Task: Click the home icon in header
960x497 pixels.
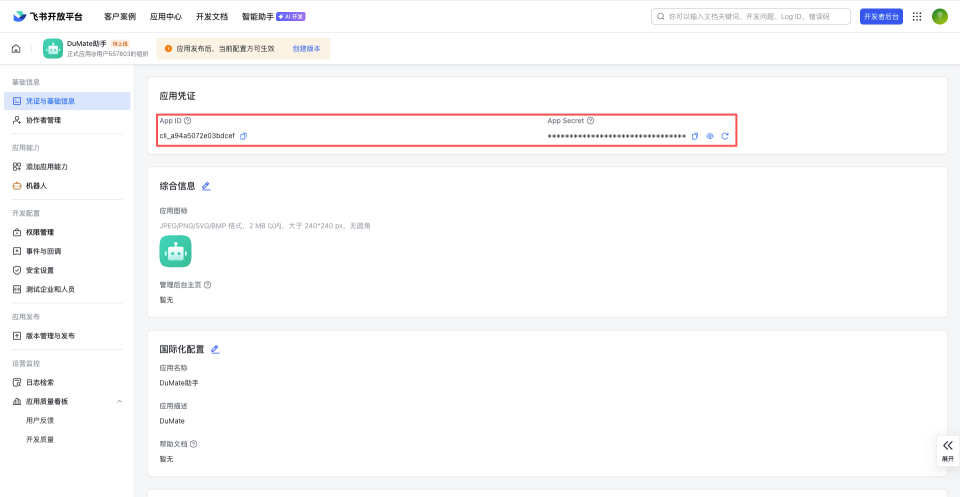Action: [x=16, y=48]
